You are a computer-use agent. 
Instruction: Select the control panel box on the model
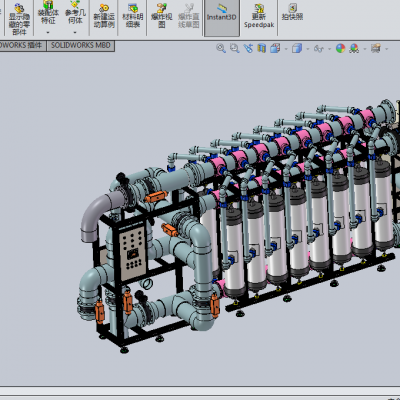point(133,252)
